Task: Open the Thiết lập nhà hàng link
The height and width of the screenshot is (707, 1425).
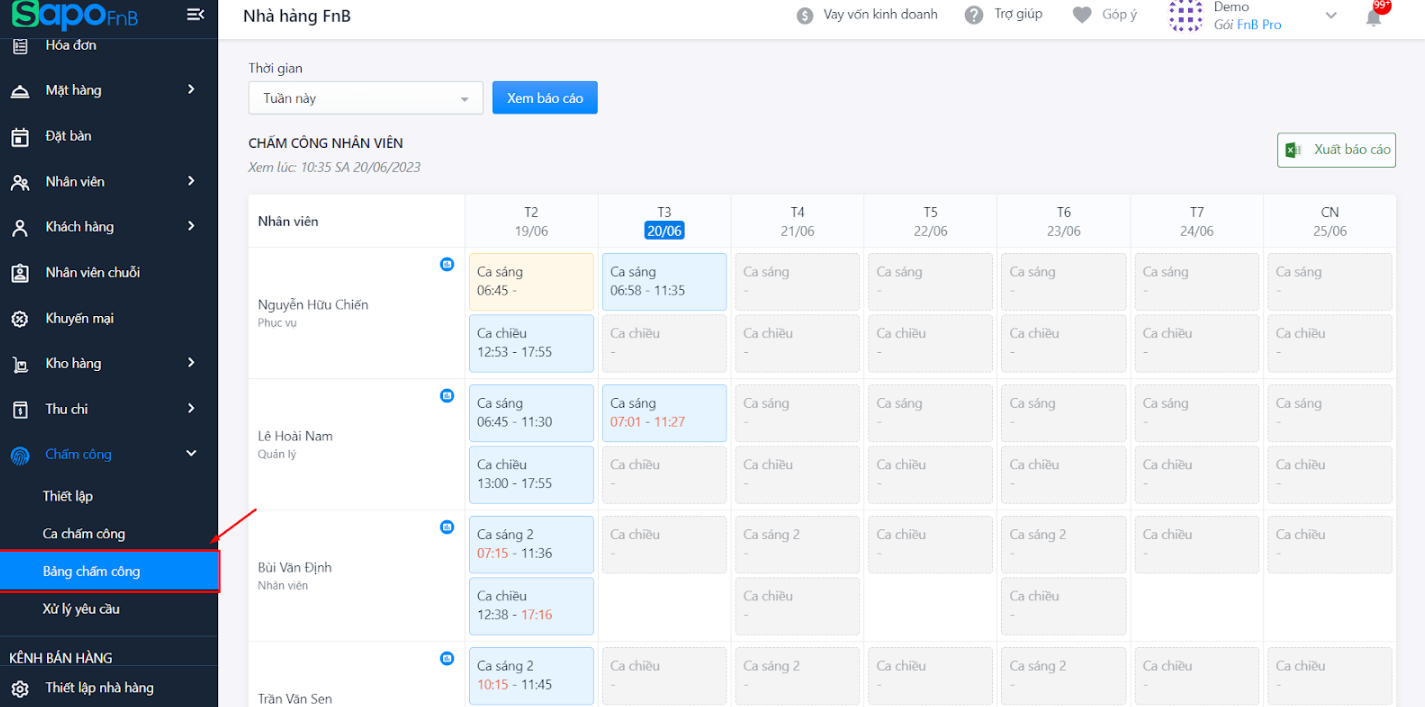Action: [x=99, y=688]
